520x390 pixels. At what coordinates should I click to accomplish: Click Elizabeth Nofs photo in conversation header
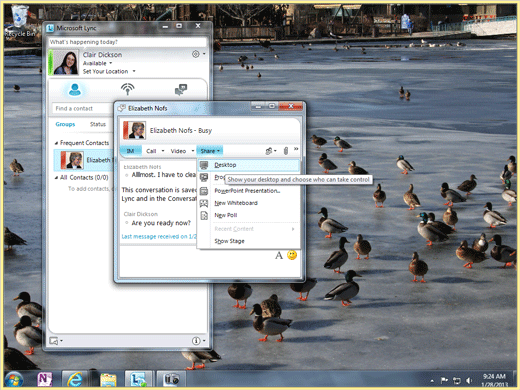[135, 130]
